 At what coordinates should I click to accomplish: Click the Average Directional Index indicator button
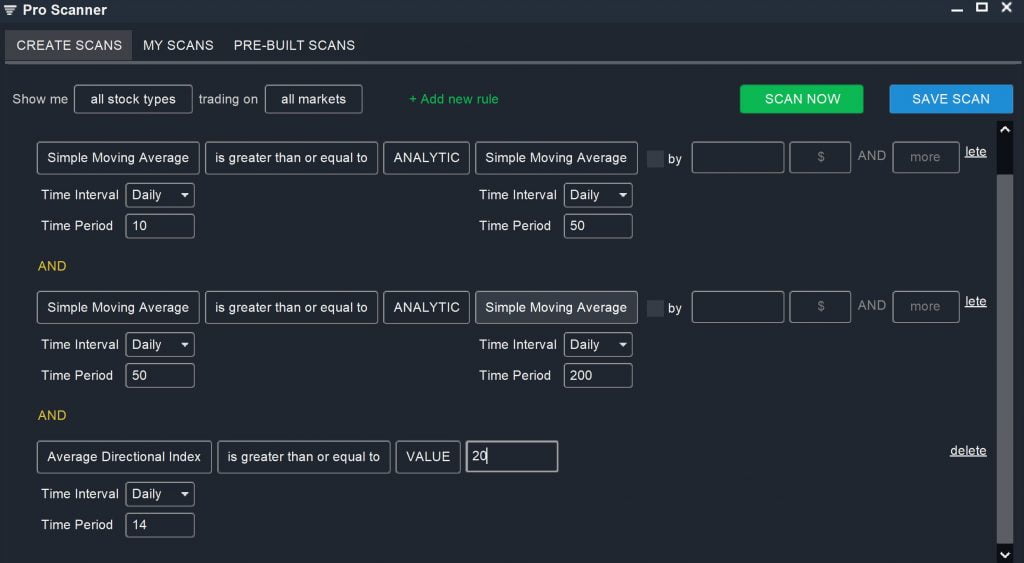[124, 457]
